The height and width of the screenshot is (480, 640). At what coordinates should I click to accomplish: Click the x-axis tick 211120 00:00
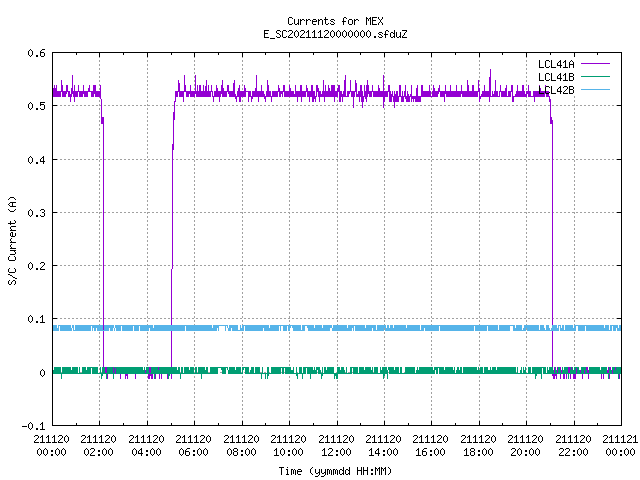51,445
